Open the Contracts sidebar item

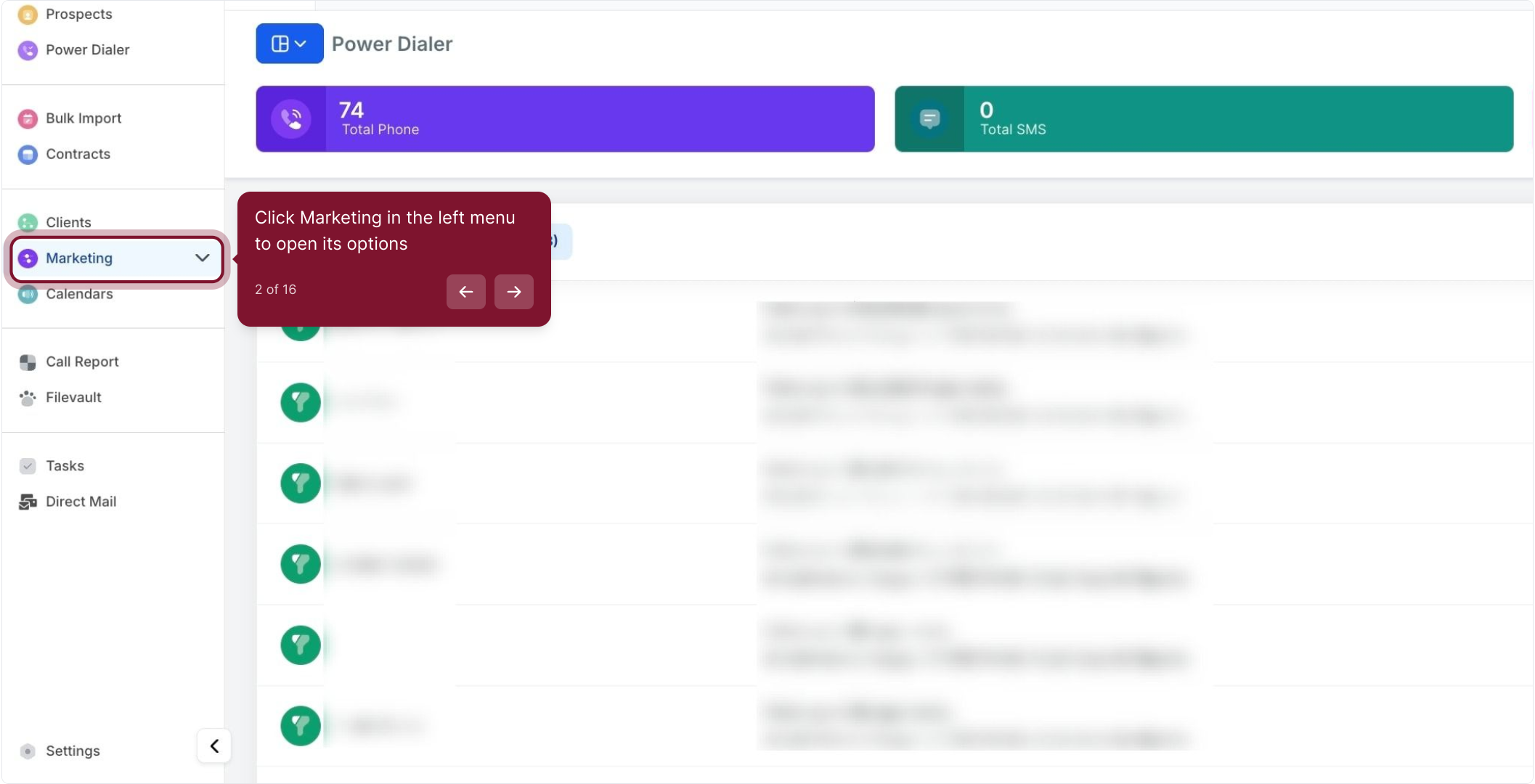click(78, 154)
